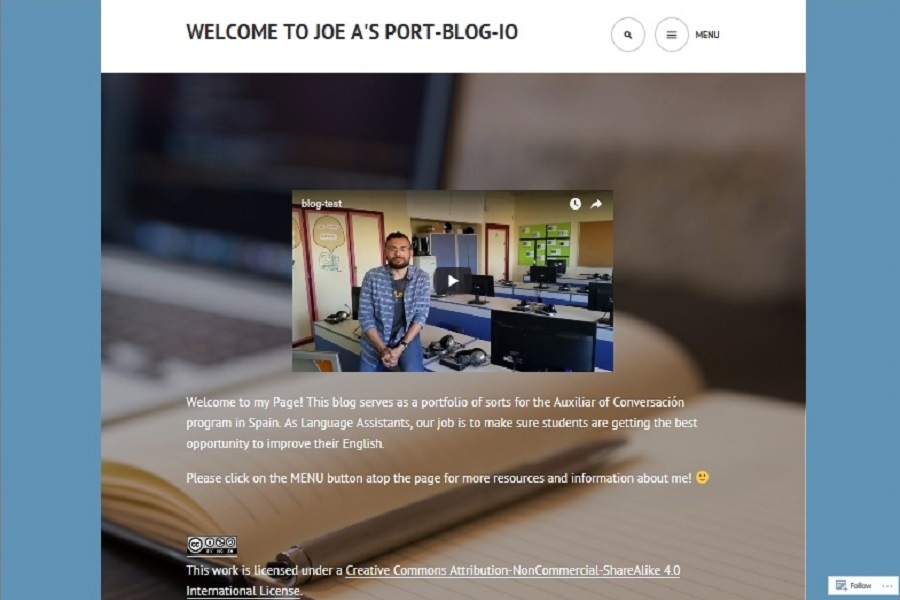Go to Welcome to Joe A's Port-Blog-io title
900x600 pixels.
(x=352, y=32)
